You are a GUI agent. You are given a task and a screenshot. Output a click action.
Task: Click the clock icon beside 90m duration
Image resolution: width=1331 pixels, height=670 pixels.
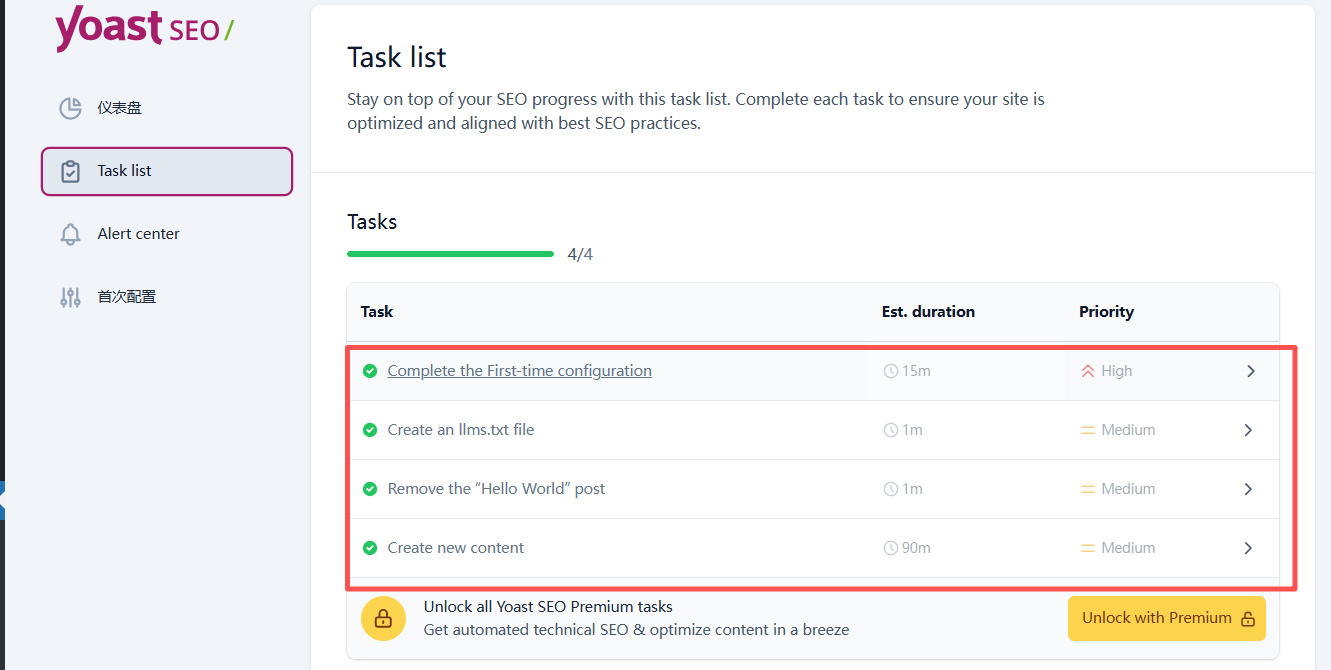pyautogui.click(x=891, y=548)
